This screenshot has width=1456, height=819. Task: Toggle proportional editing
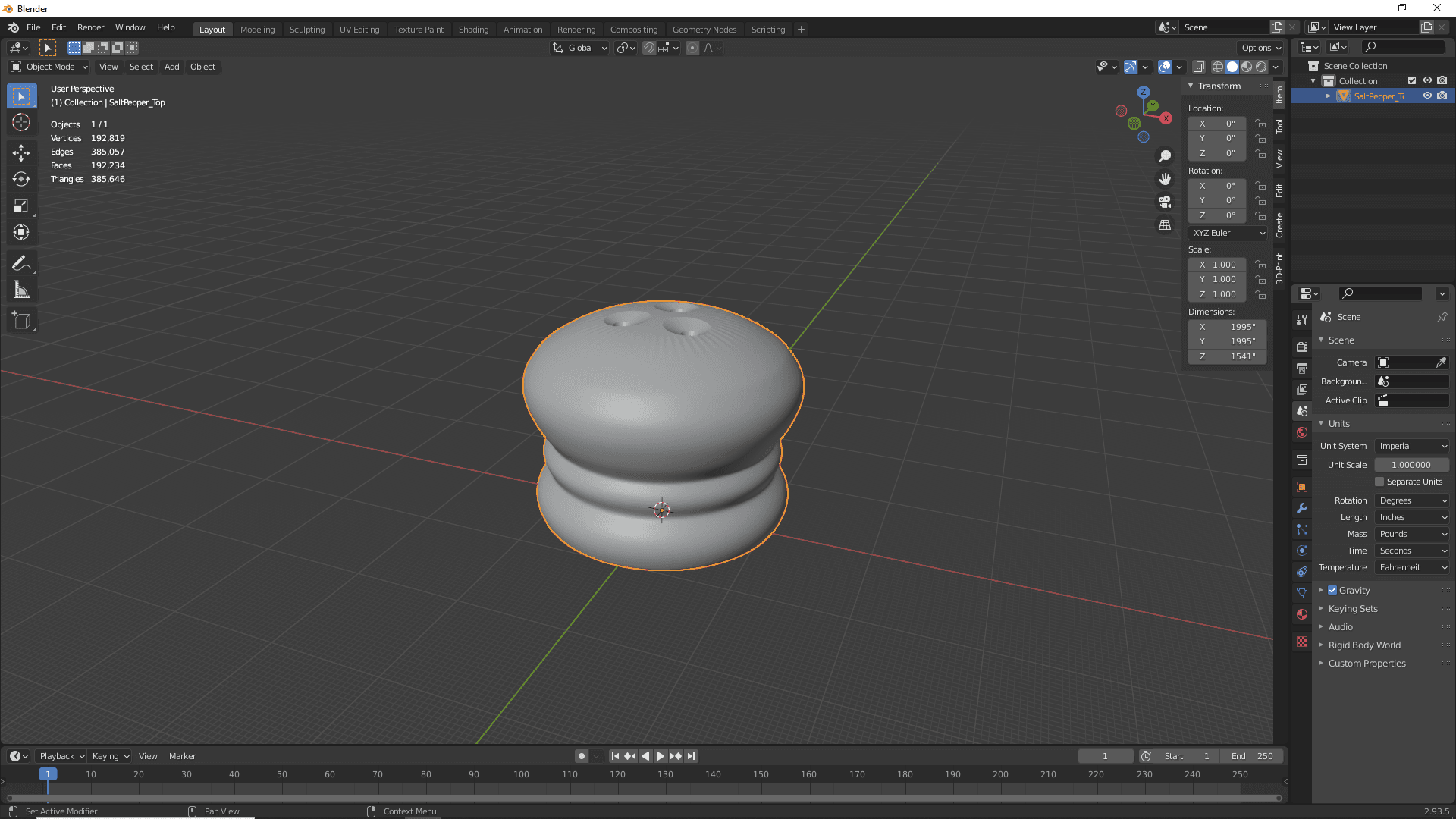(692, 48)
